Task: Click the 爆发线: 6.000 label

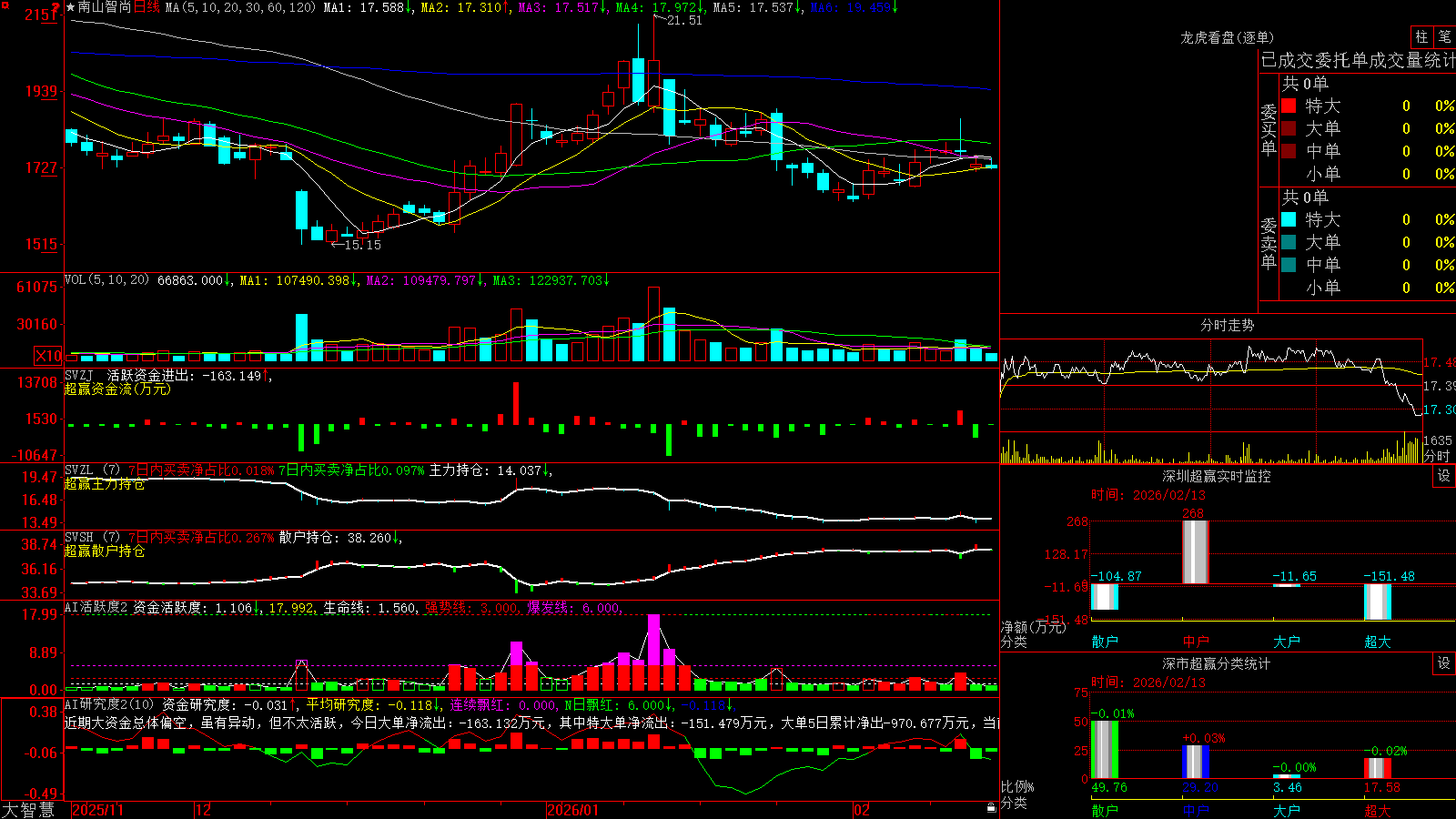Action: [x=573, y=607]
